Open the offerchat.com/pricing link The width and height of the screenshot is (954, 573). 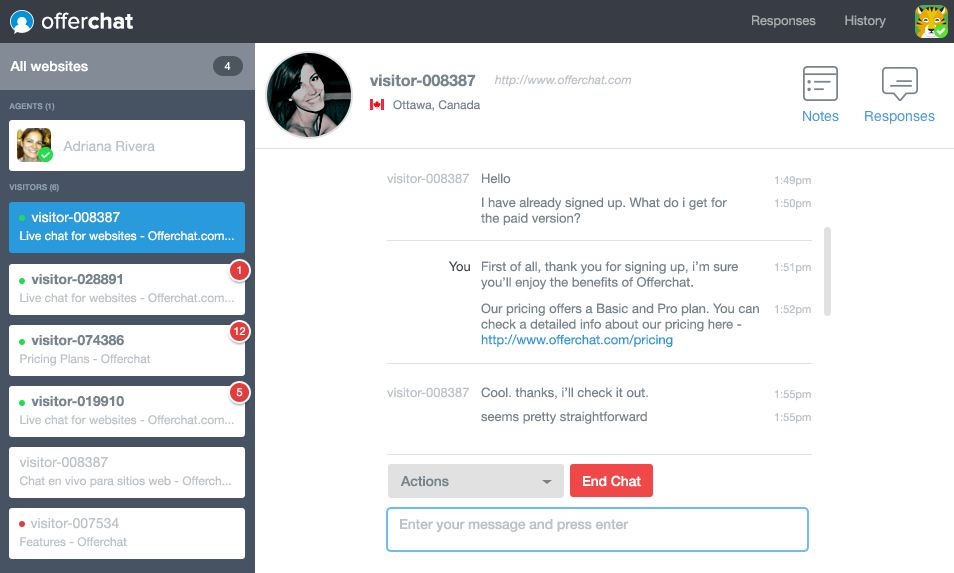tap(576, 340)
